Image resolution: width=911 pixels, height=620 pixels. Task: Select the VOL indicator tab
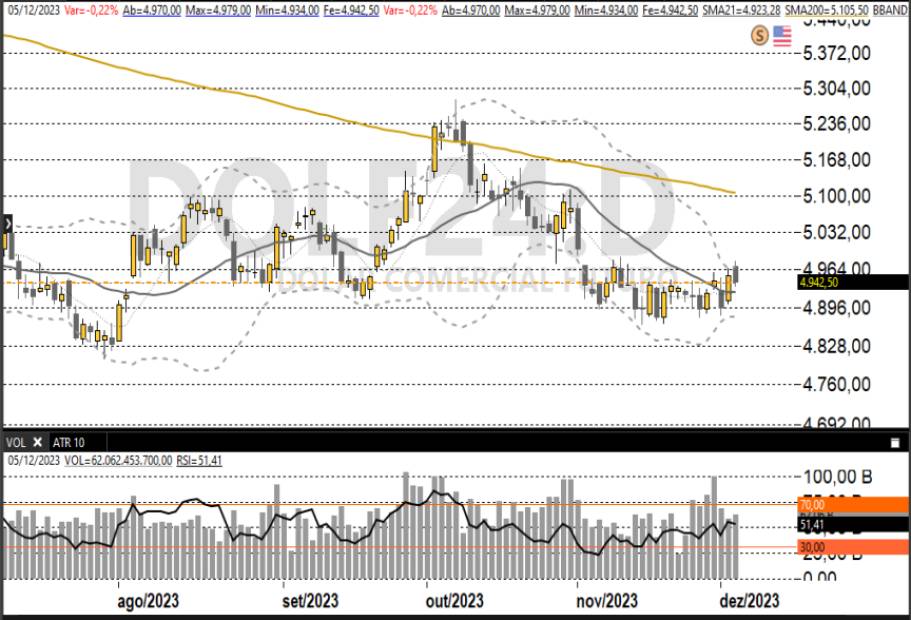pyautogui.click(x=16, y=441)
